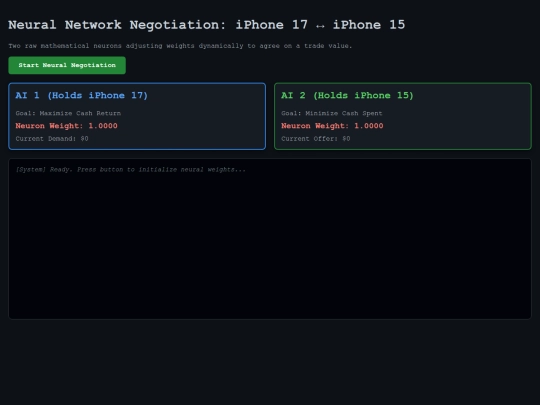Click the Goal: Minimize Cash Spent text
Image resolution: width=540 pixels, height=405 pixels.
332,113
